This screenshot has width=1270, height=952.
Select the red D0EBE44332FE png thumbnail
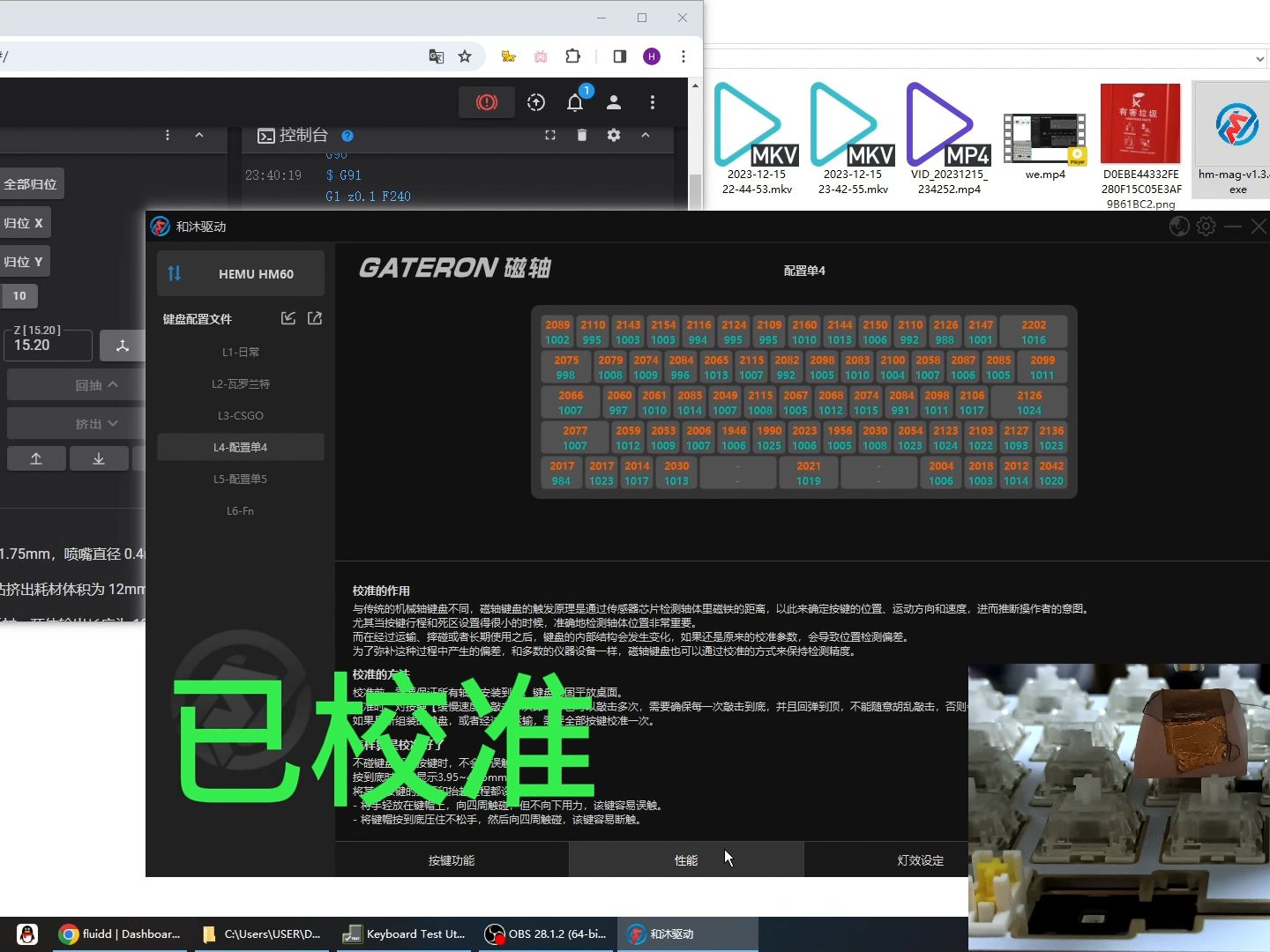[1140, 123]
